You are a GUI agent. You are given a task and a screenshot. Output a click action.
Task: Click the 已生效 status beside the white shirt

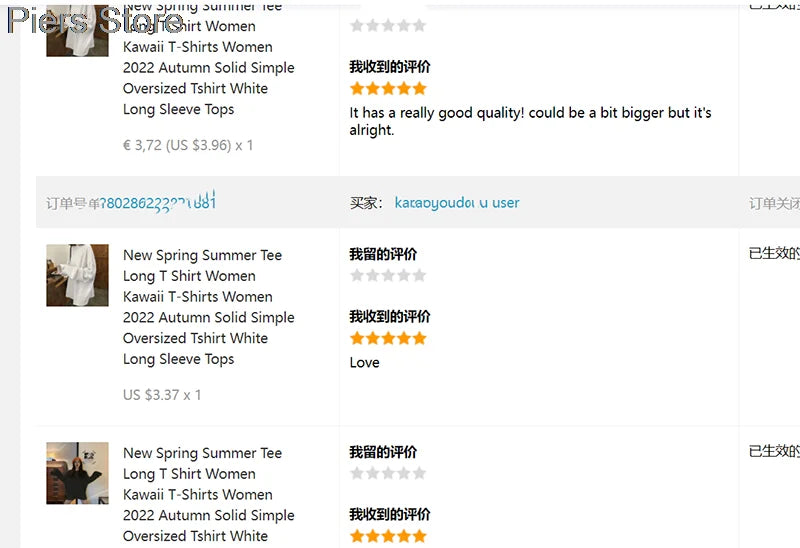(774, 253)
